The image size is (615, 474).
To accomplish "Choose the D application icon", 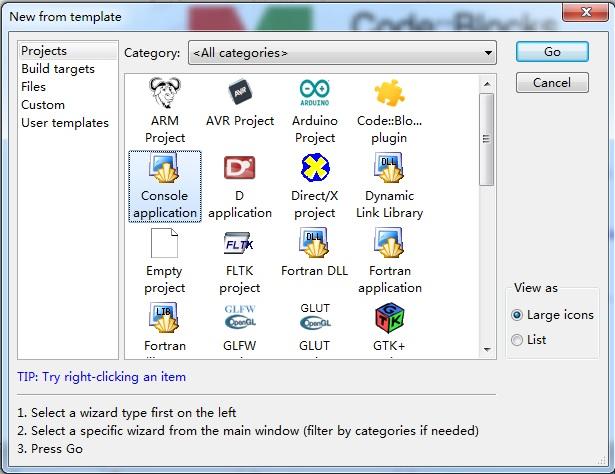I will click(x=240, y=167).
